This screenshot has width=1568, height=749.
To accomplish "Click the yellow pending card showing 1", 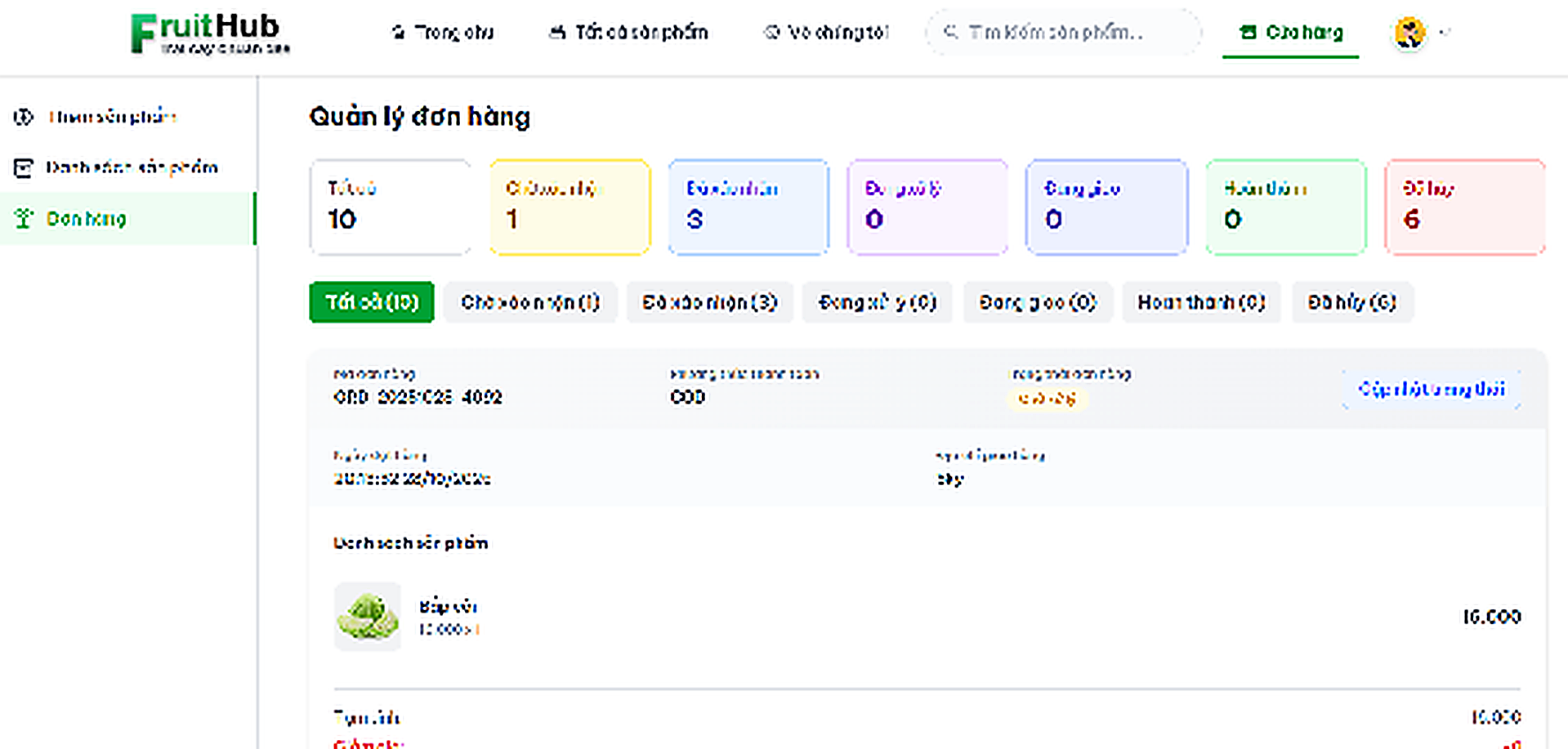I will pyautogui.click(x=570, y=207).
